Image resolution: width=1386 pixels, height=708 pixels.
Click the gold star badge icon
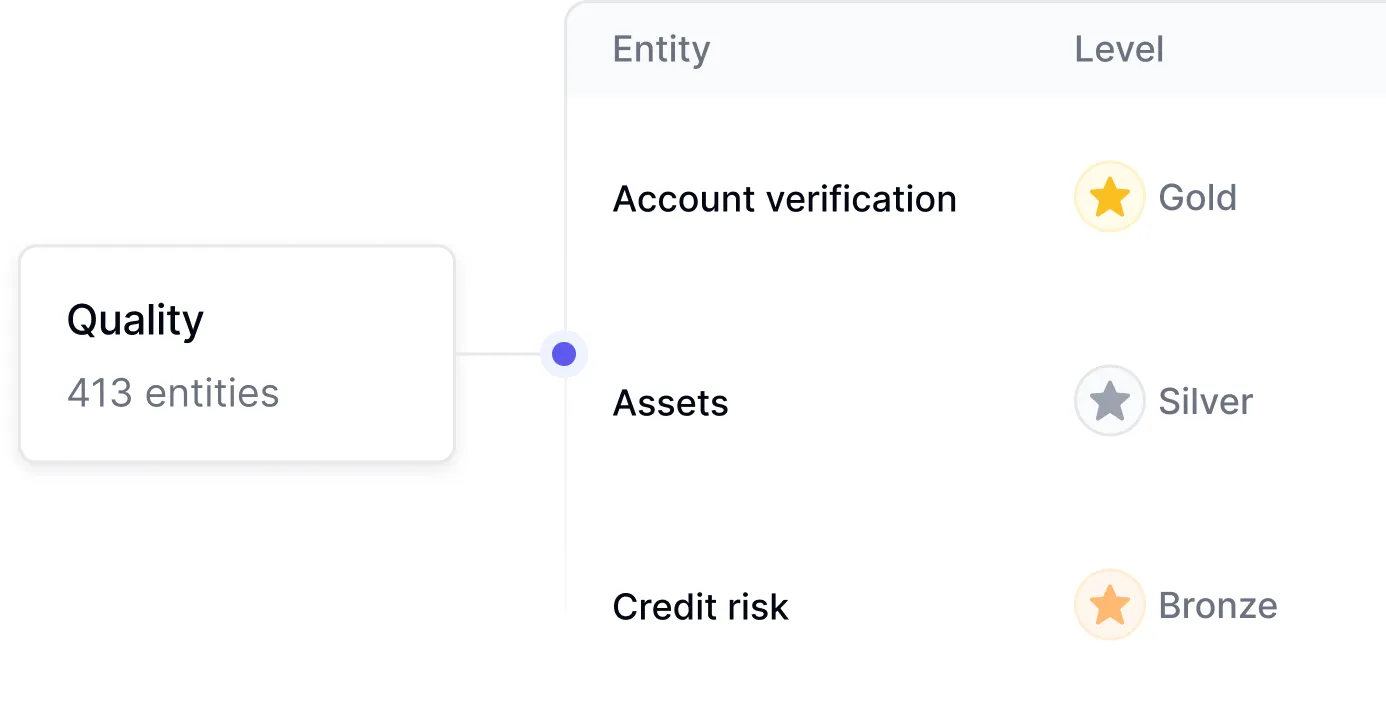[x=1109, y=197]
